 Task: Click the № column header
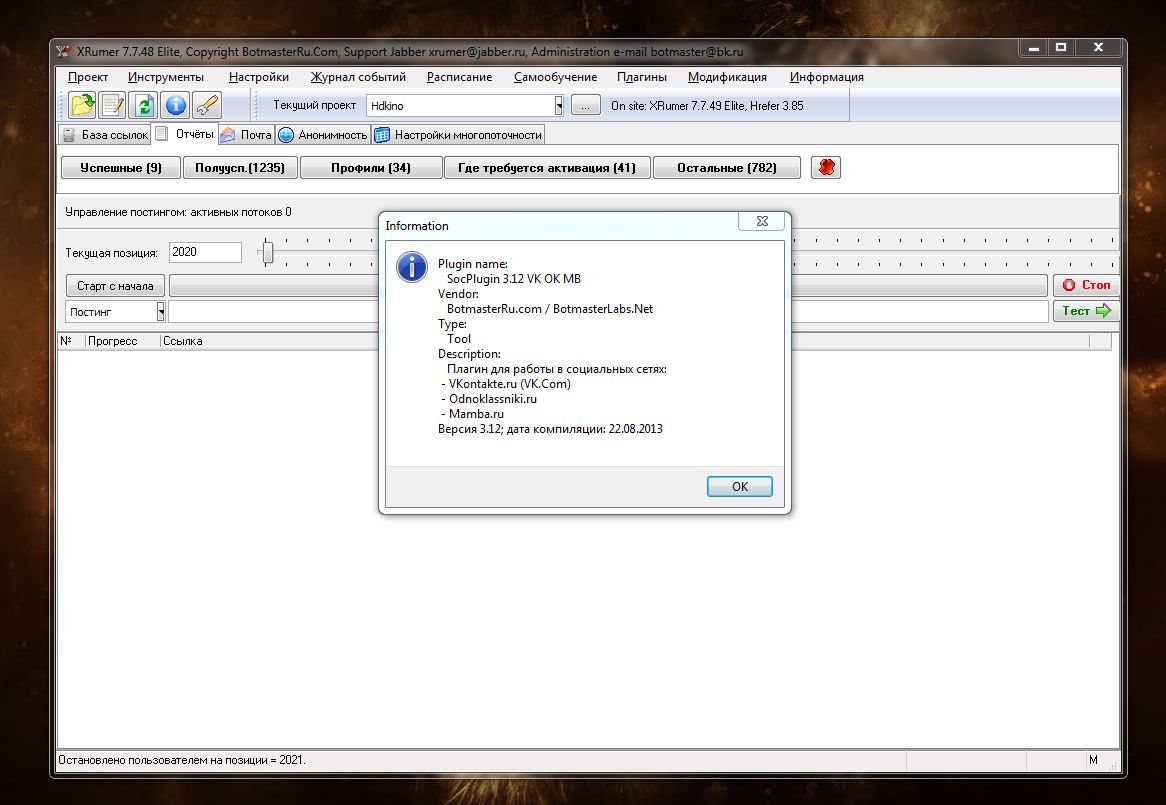tap(71, 340)
